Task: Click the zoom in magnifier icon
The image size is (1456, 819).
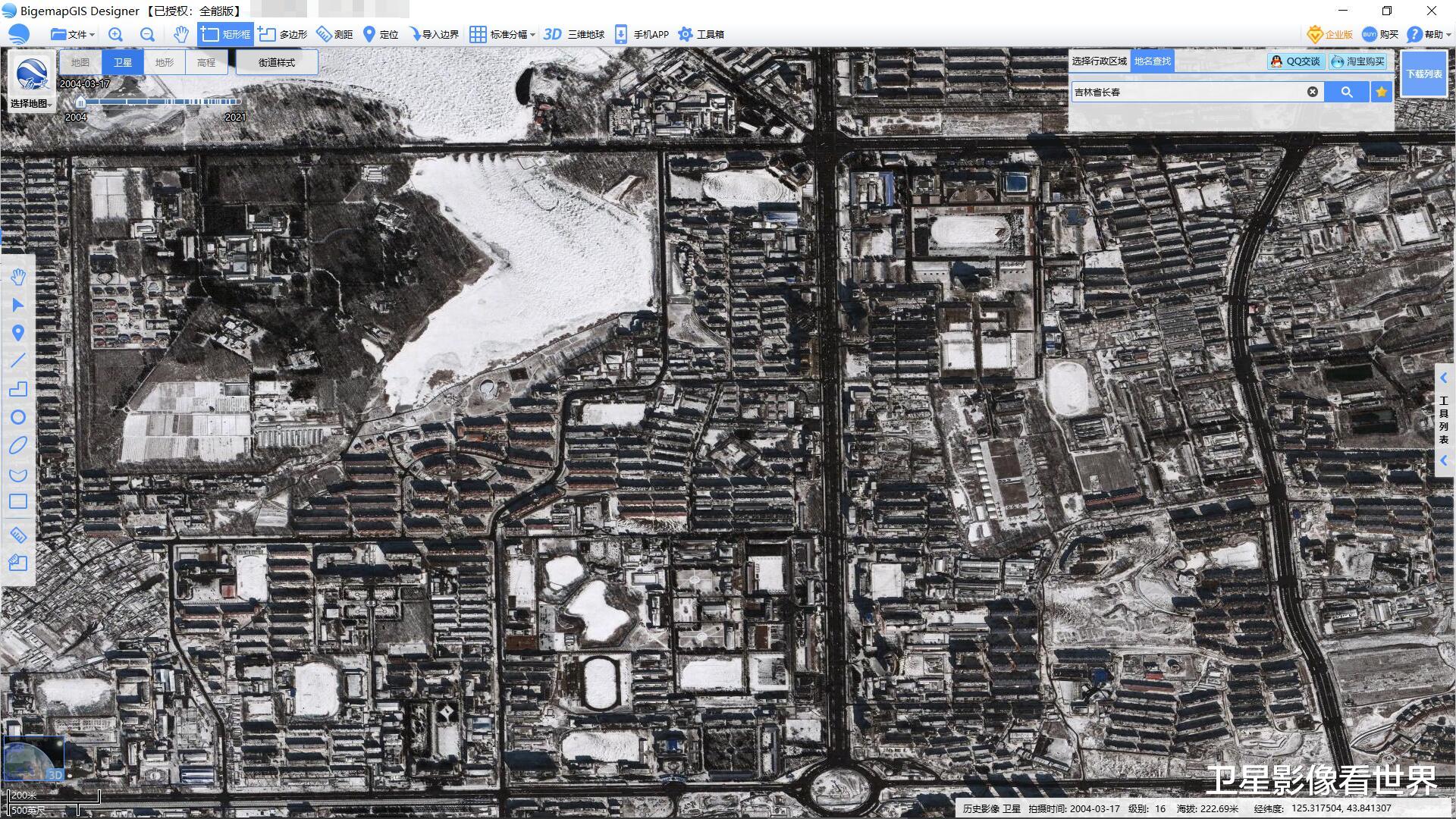Action: [x=115, y=34]
